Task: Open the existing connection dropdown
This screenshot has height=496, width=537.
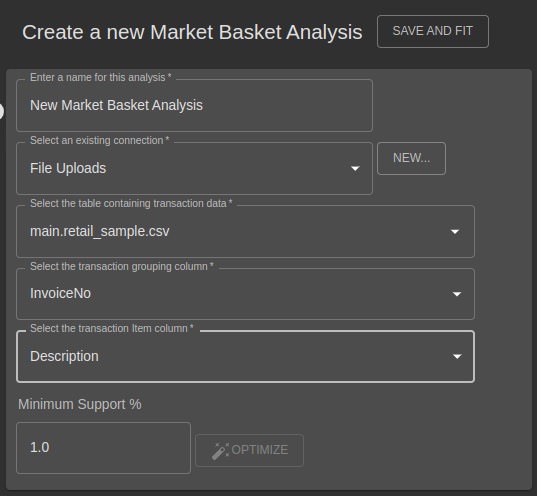Action: coord(194,169)
